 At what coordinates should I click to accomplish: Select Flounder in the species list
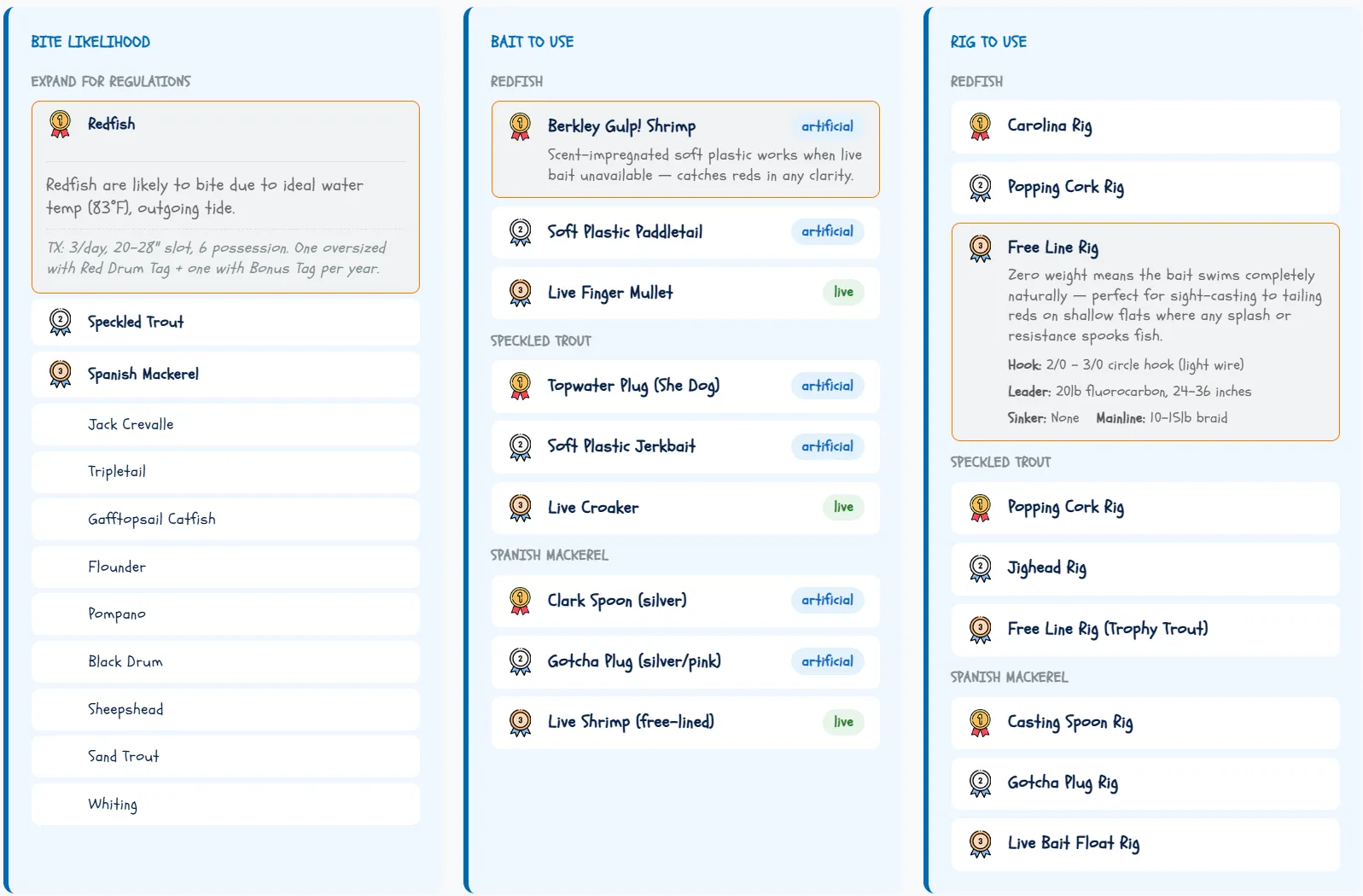[x=225, y=567]
